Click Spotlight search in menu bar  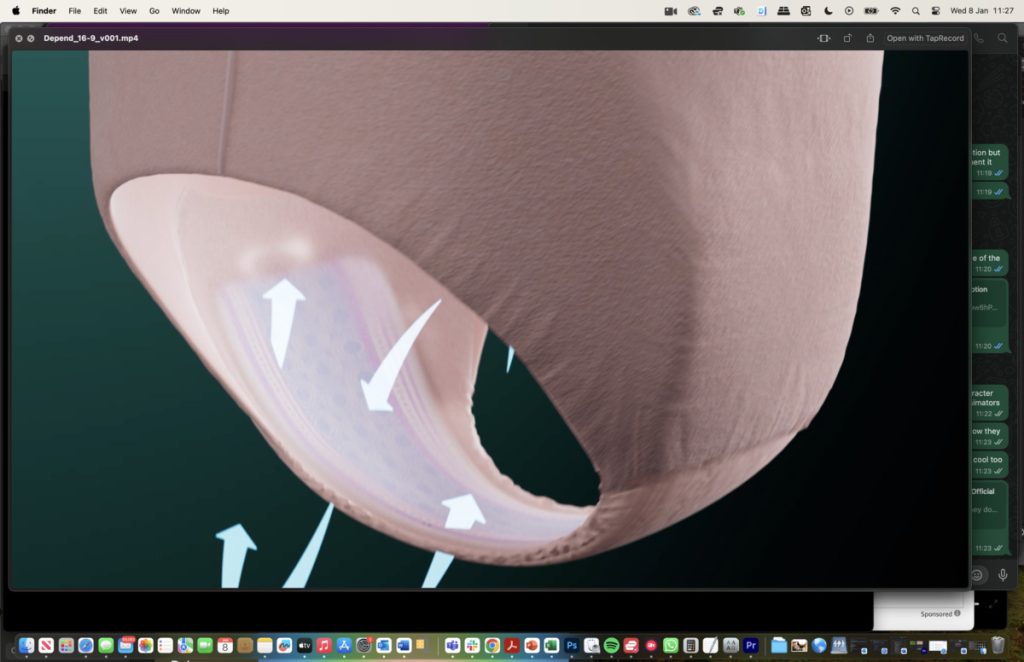click(916, 11)
